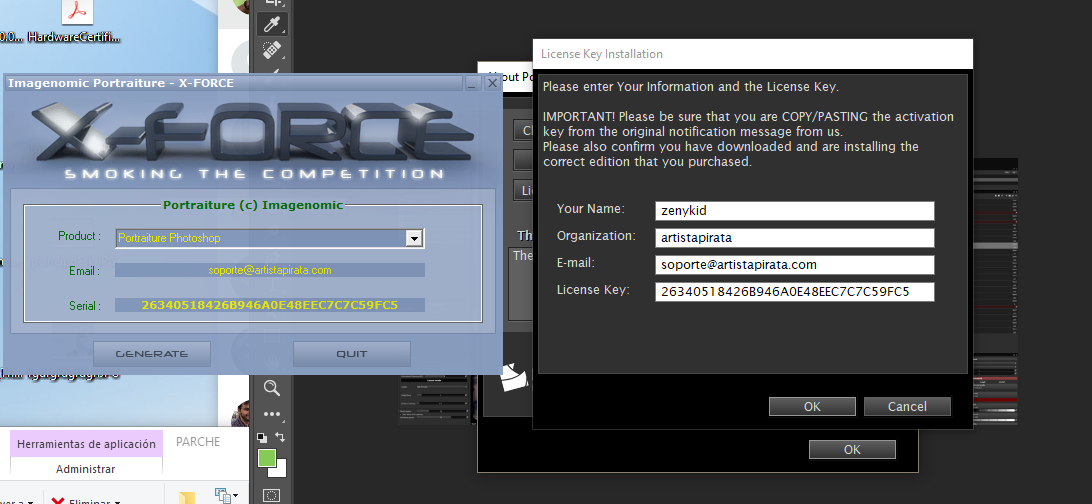Viewport: 1092px width, 504px height.
Task: Close the X-FORCE keygen window
Action: tap(492, 84)
